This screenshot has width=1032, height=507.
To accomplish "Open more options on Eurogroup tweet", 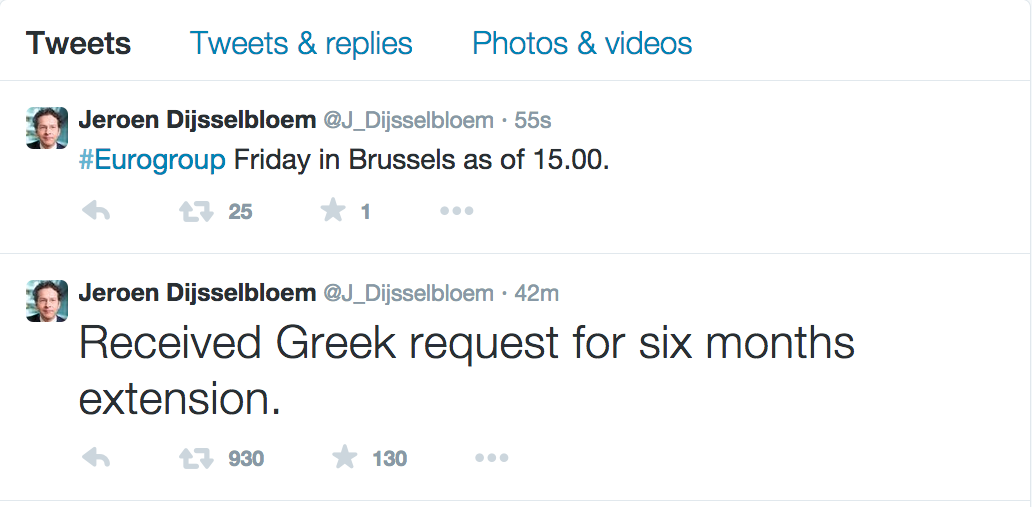I will pos(456,211).
